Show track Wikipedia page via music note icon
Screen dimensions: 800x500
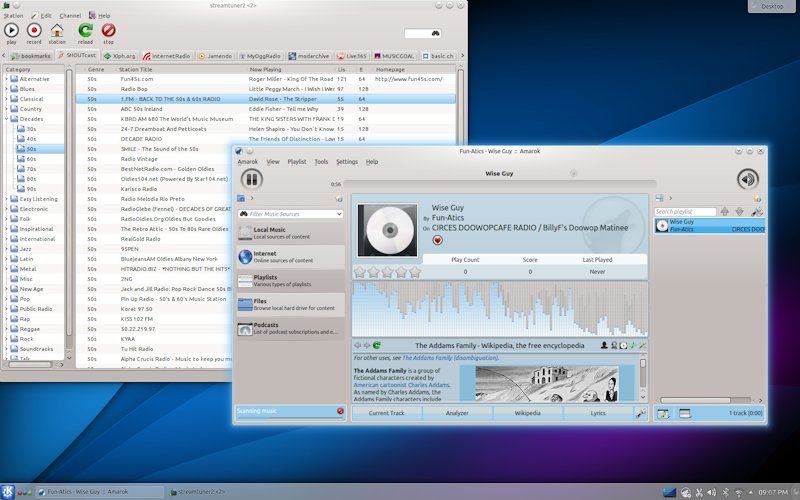tap(633, 345)
